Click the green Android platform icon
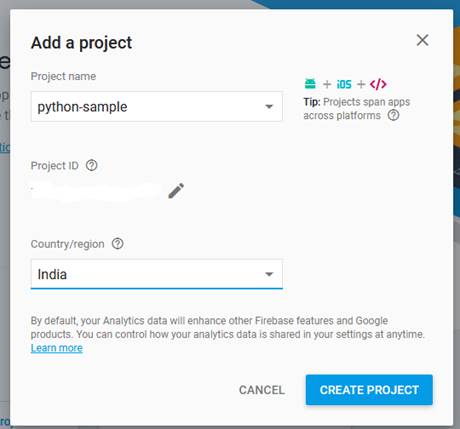The width and height of the screenshot is (460, 429). [x=310, y=84]
